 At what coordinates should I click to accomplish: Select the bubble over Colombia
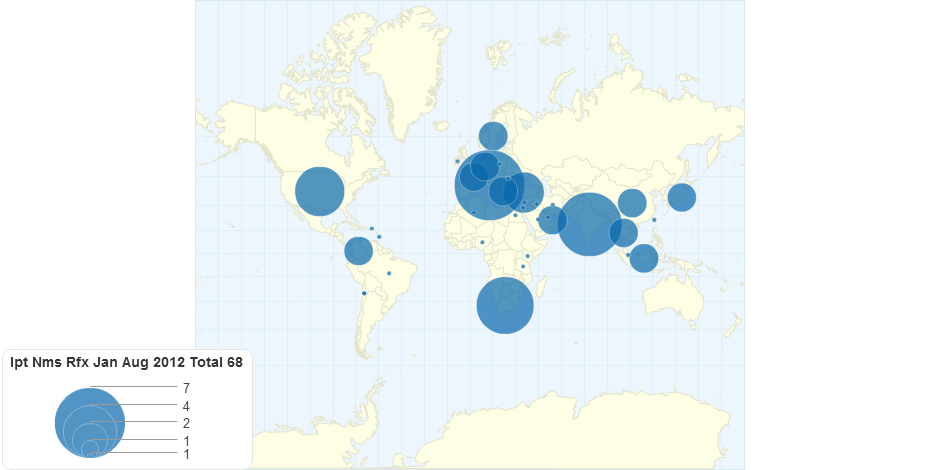click(x=359, y=251)
